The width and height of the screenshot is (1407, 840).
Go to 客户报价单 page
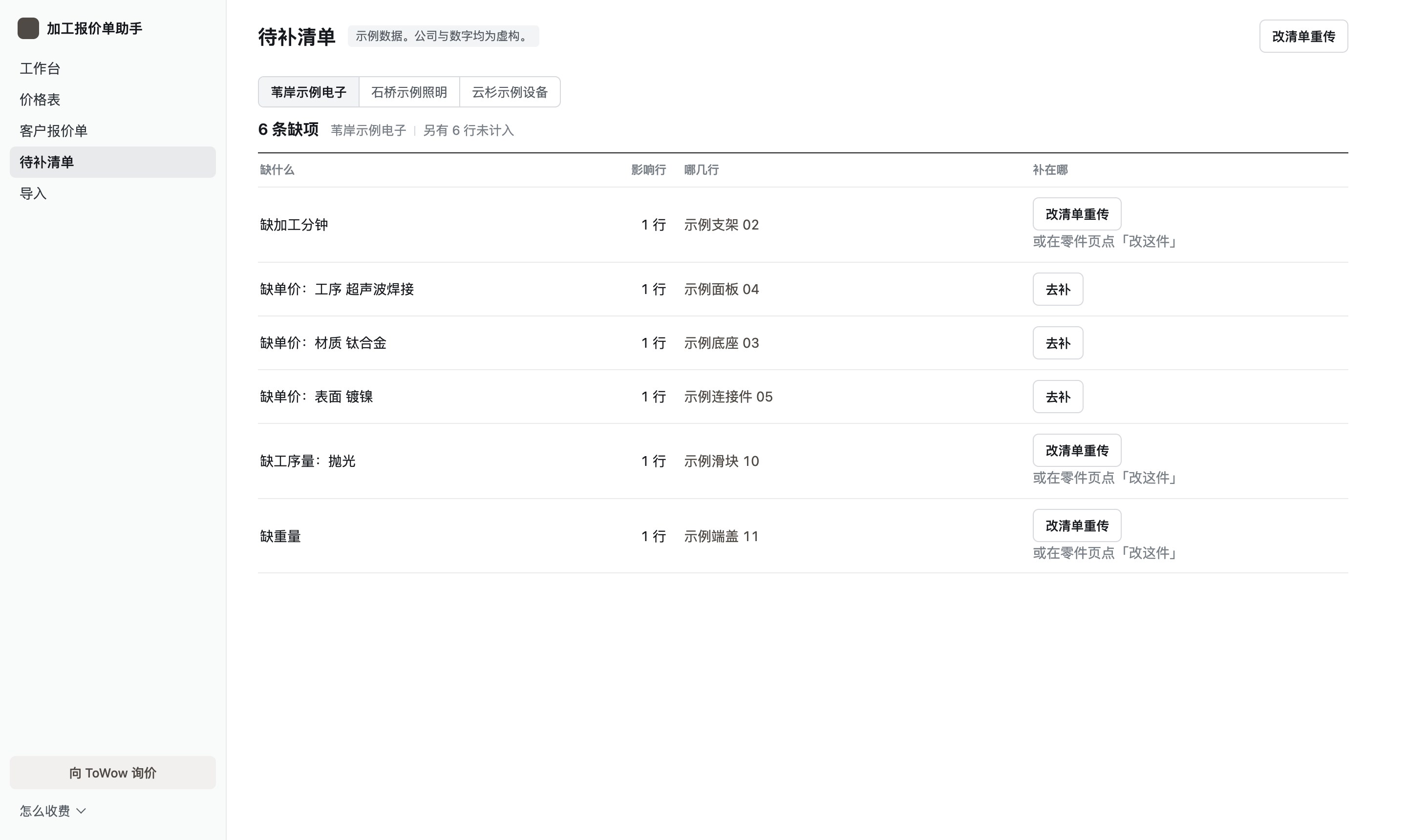pyautogui.click(x=113, y=131)
